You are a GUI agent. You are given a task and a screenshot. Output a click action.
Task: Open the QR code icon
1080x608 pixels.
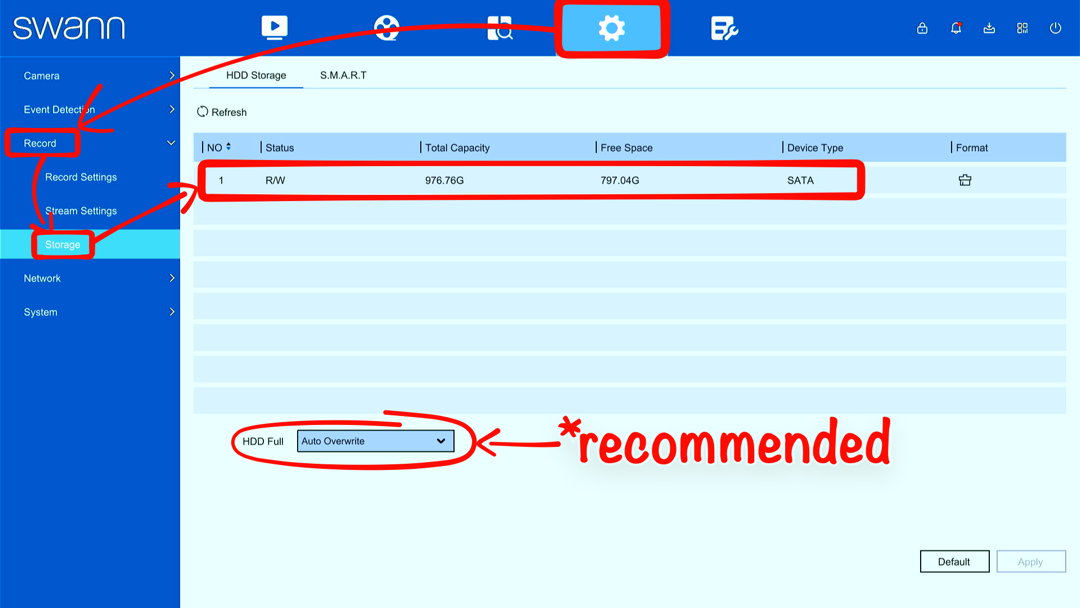(x=1022, y=28)
